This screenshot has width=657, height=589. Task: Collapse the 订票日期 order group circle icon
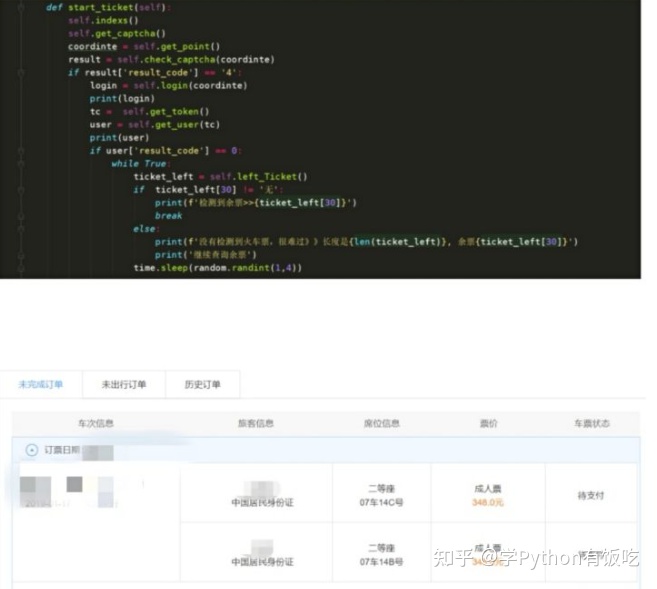[x=32, y=450]
